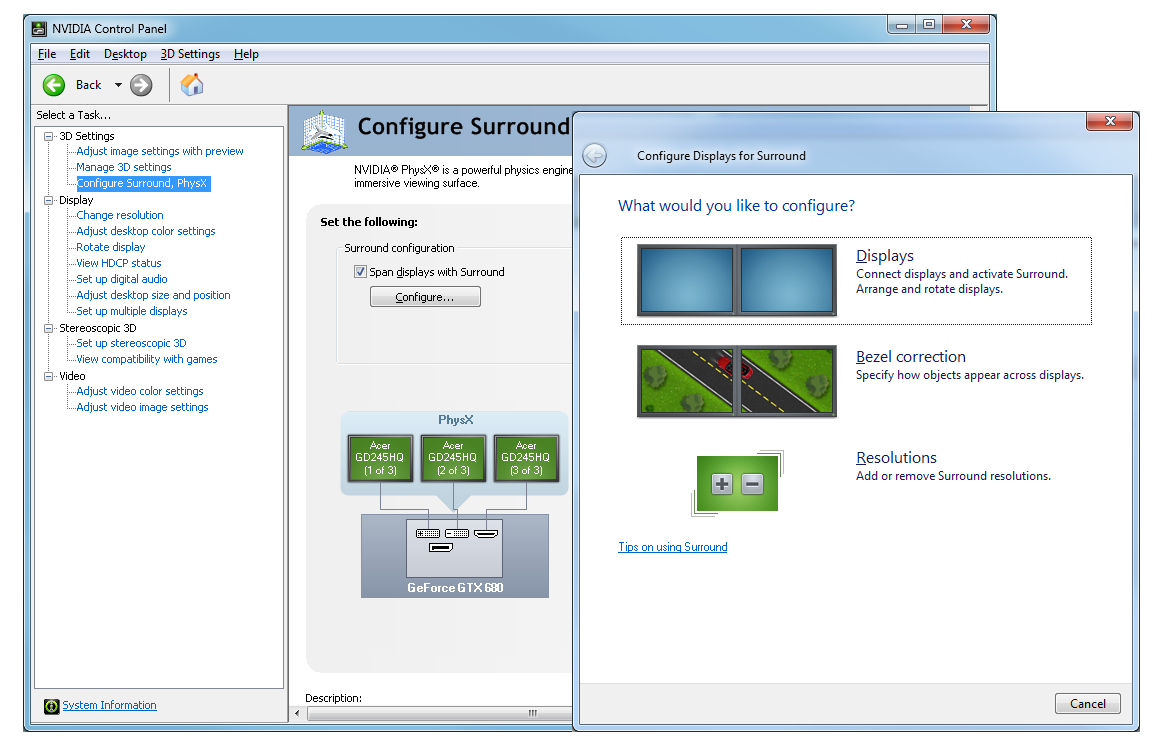Collapse the Display tree node
1162x751 pixels.
pyautogui.click(x=49, y=200)
